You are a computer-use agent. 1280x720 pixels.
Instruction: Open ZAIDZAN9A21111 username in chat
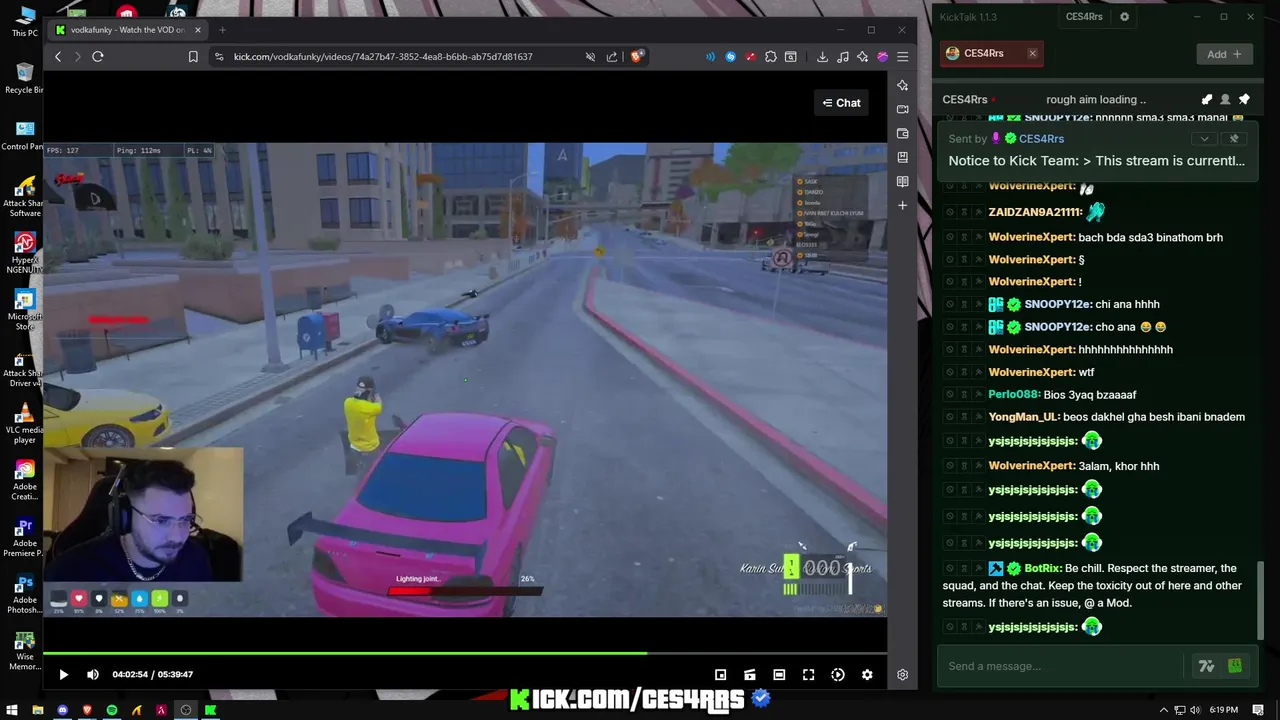pyautogui.click(x=1034, y=212)
